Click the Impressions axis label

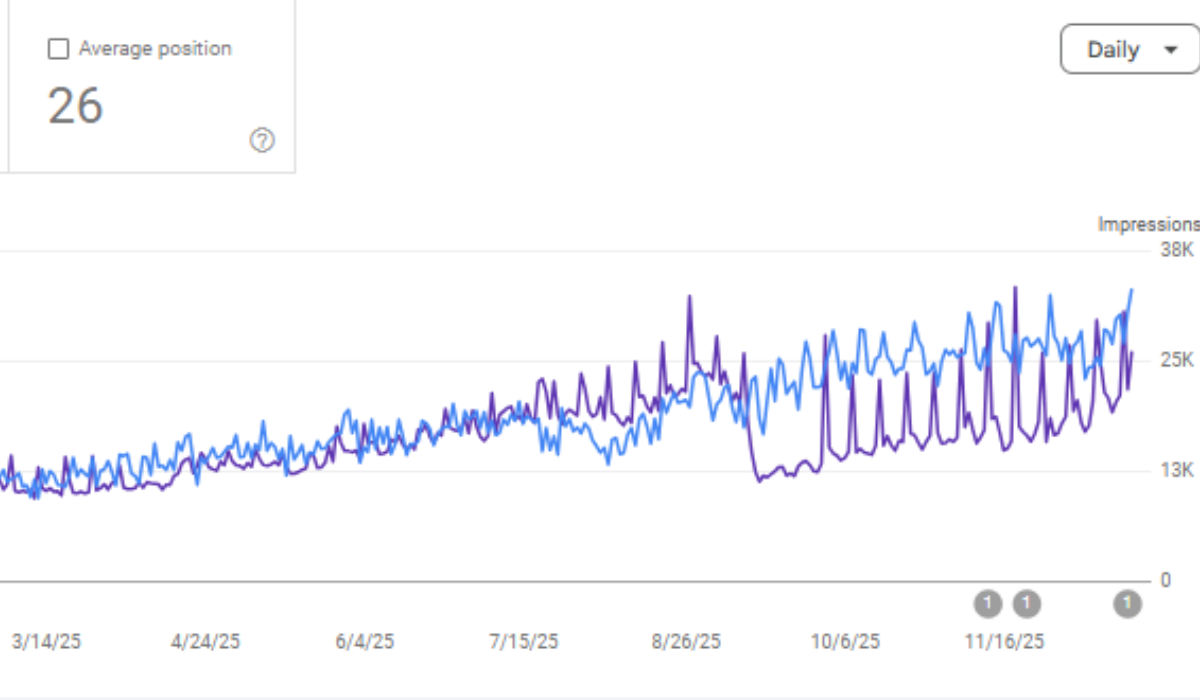click(x=1148, y=224)
